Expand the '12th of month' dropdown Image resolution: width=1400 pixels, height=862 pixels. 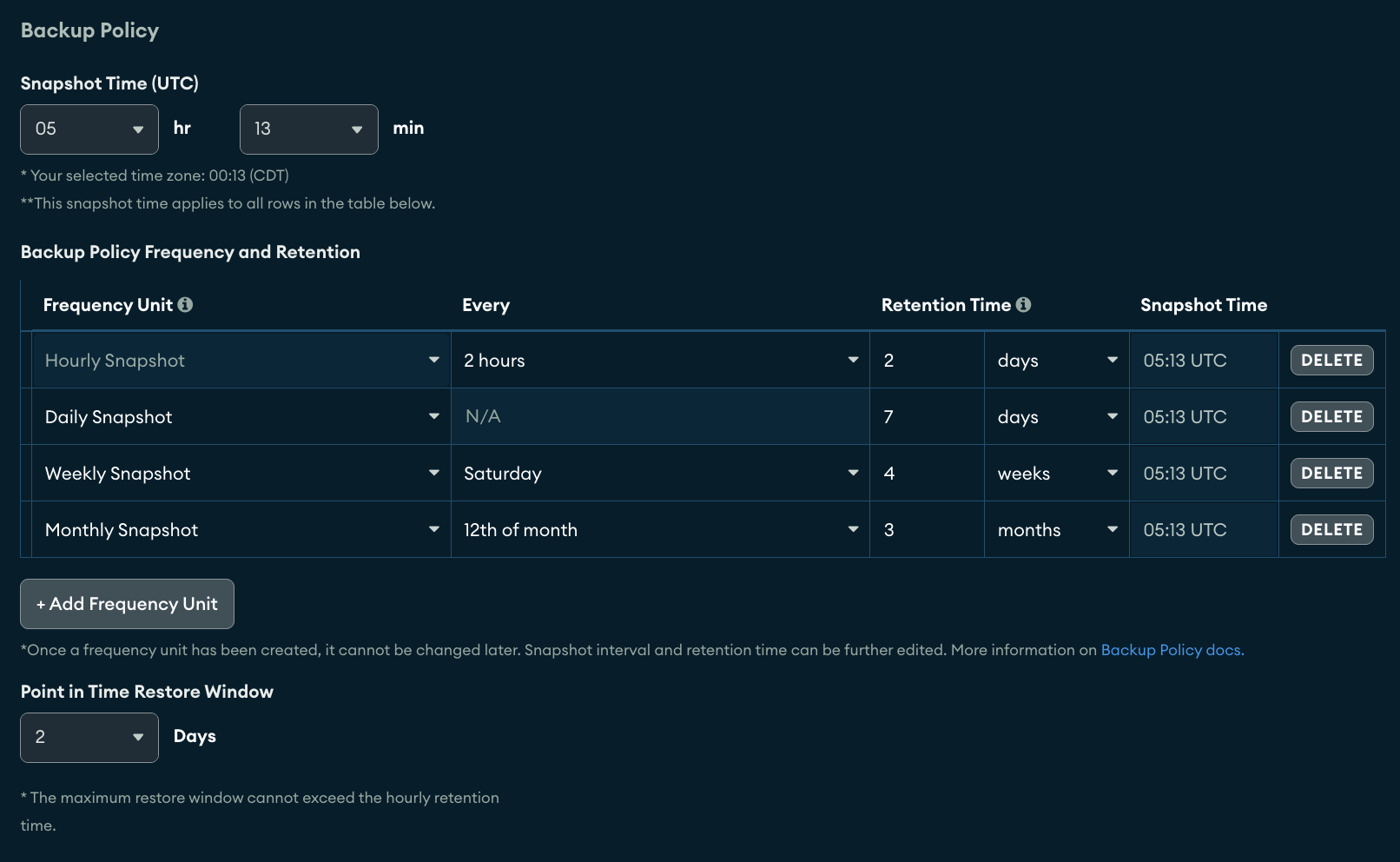(660, 530)
